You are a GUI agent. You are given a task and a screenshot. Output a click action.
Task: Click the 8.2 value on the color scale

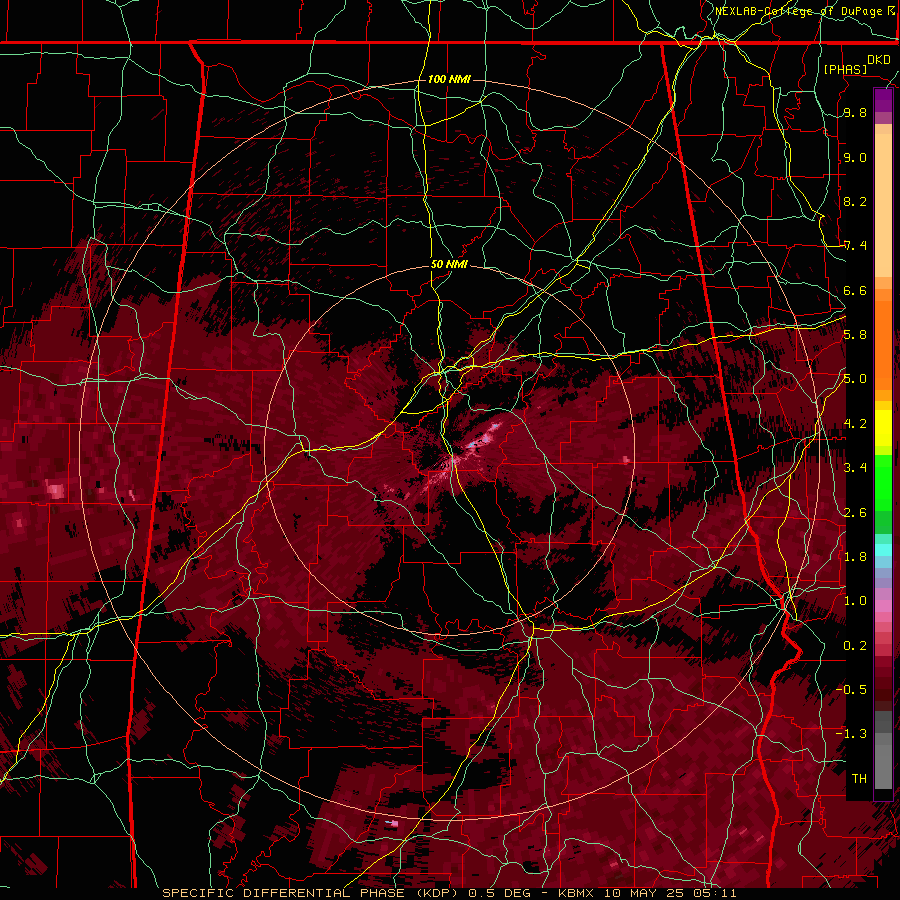coord(855,201)
